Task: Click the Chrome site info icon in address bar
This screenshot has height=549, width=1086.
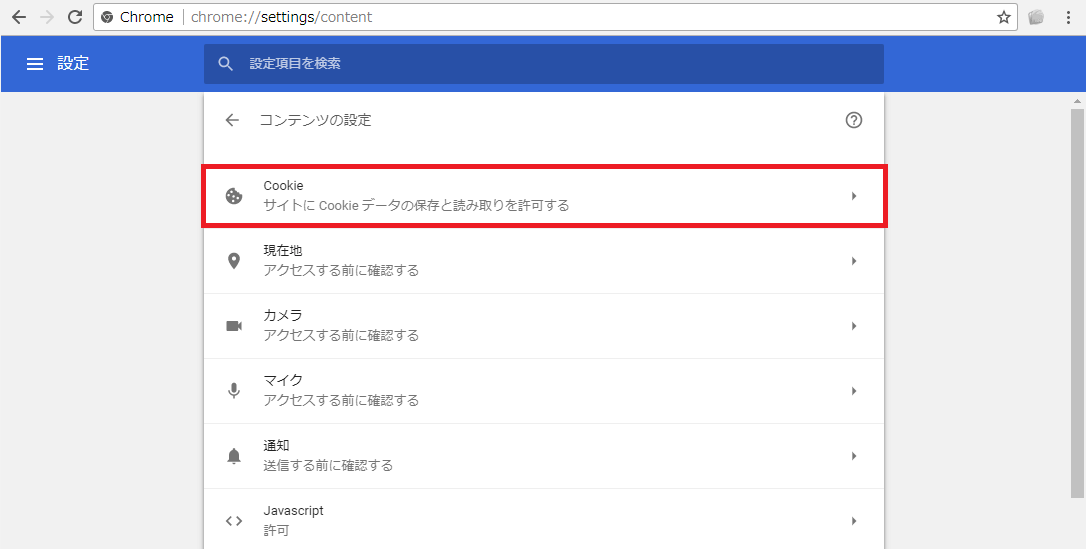Action: coord(107,17)
